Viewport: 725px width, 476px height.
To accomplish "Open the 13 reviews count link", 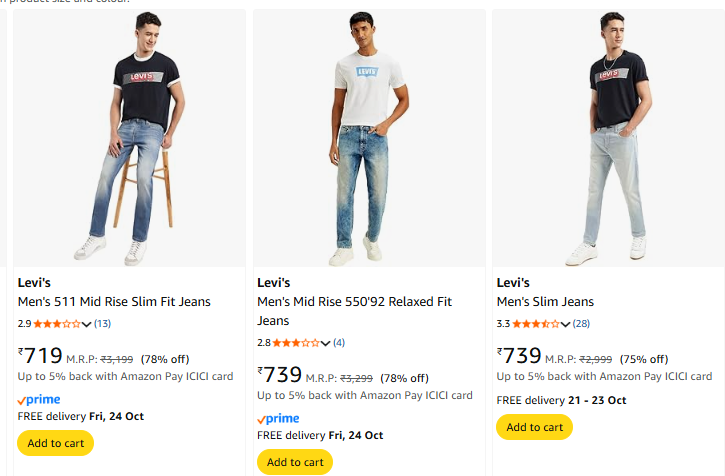I will click(103, 324).
